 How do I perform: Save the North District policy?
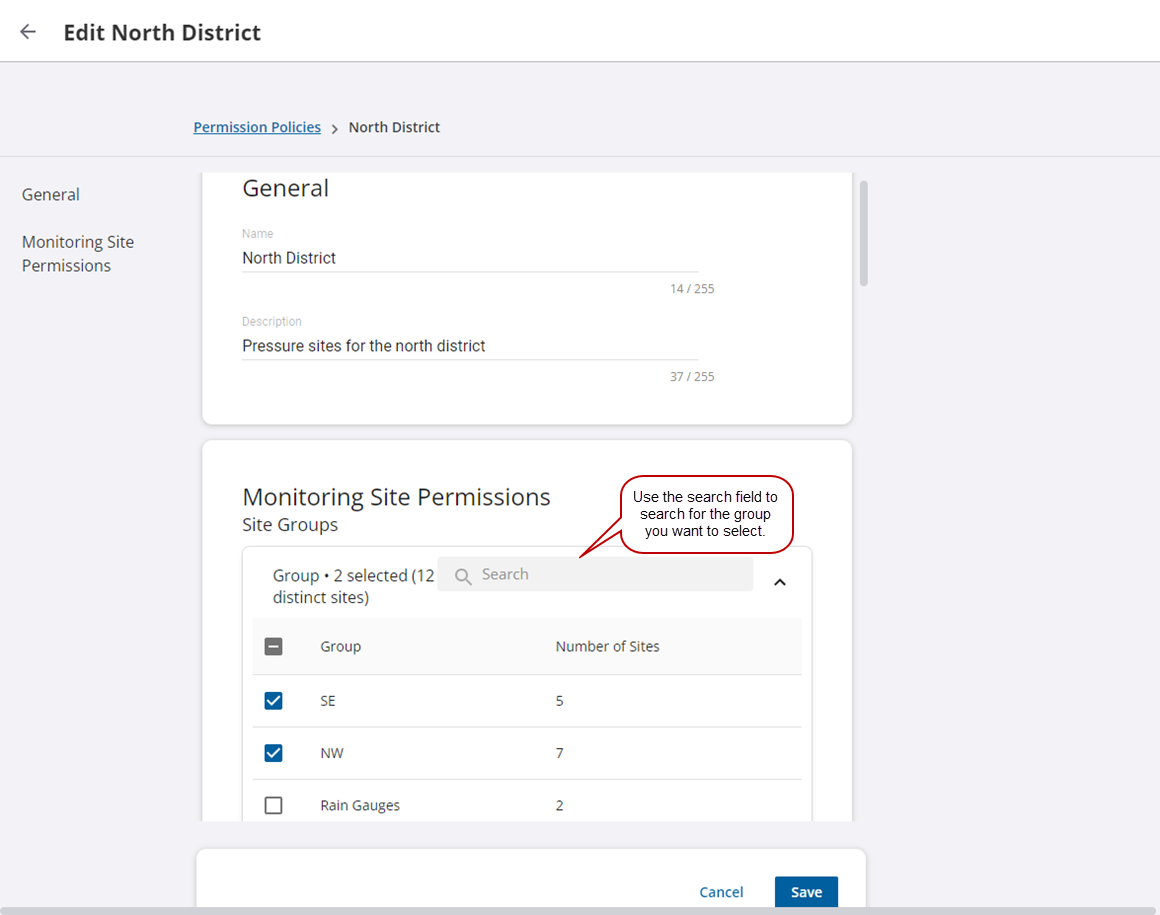tap(806, 892)
